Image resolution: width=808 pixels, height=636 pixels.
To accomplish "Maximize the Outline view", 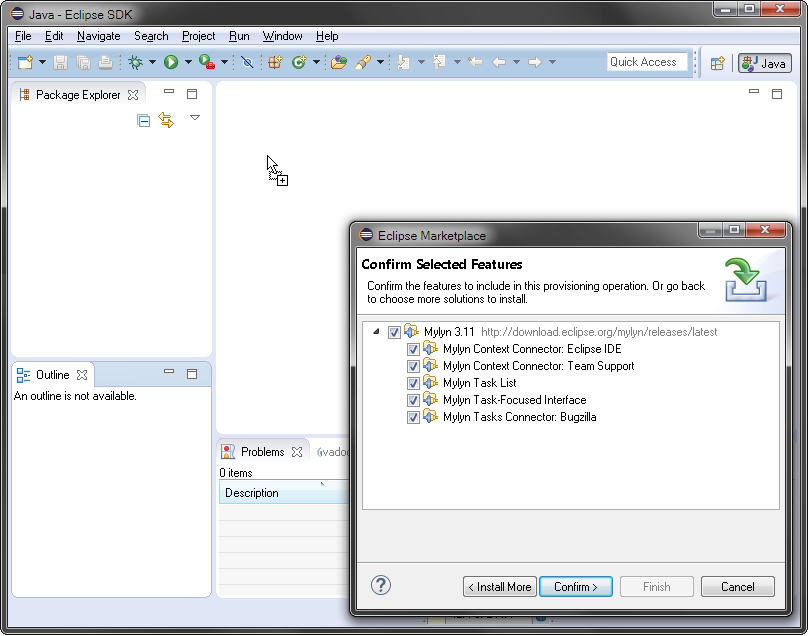I will 192,374.
